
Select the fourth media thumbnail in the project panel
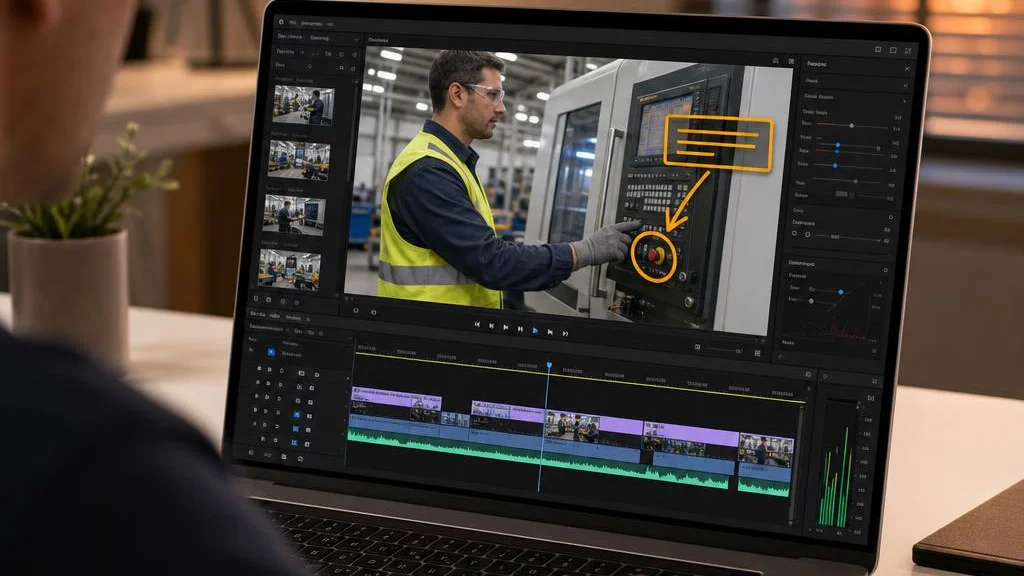click(289, 269)
